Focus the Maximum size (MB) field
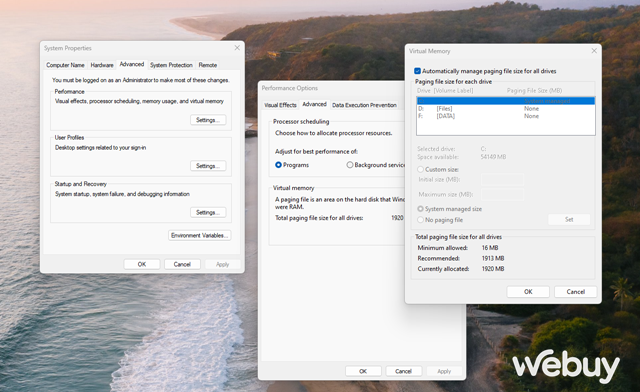 (x=502, y=194)
